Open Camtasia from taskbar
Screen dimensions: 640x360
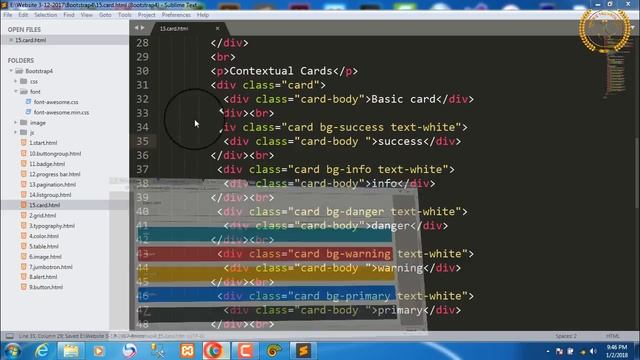click(245, 351)
